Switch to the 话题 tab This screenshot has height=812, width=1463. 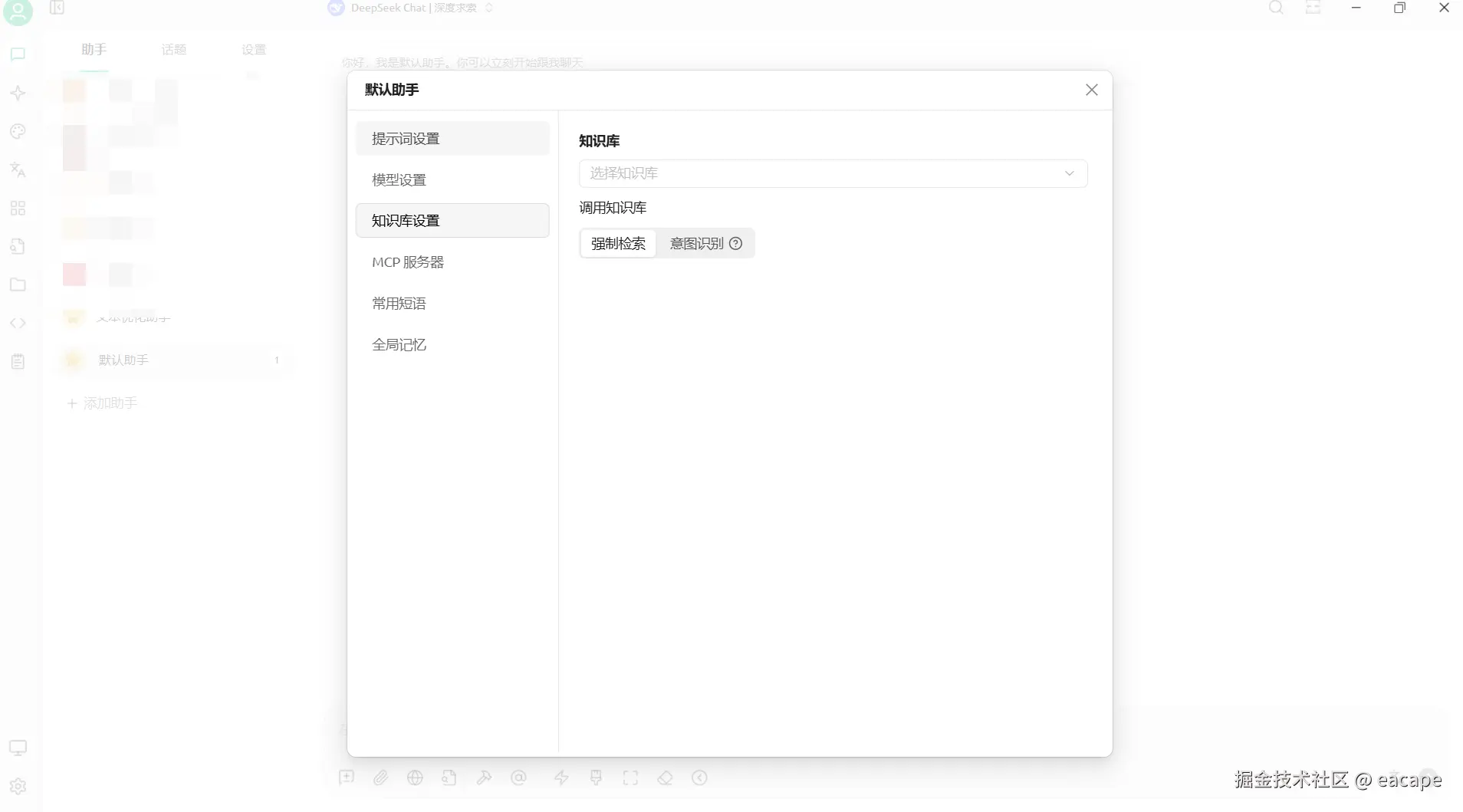click(174, 49)
